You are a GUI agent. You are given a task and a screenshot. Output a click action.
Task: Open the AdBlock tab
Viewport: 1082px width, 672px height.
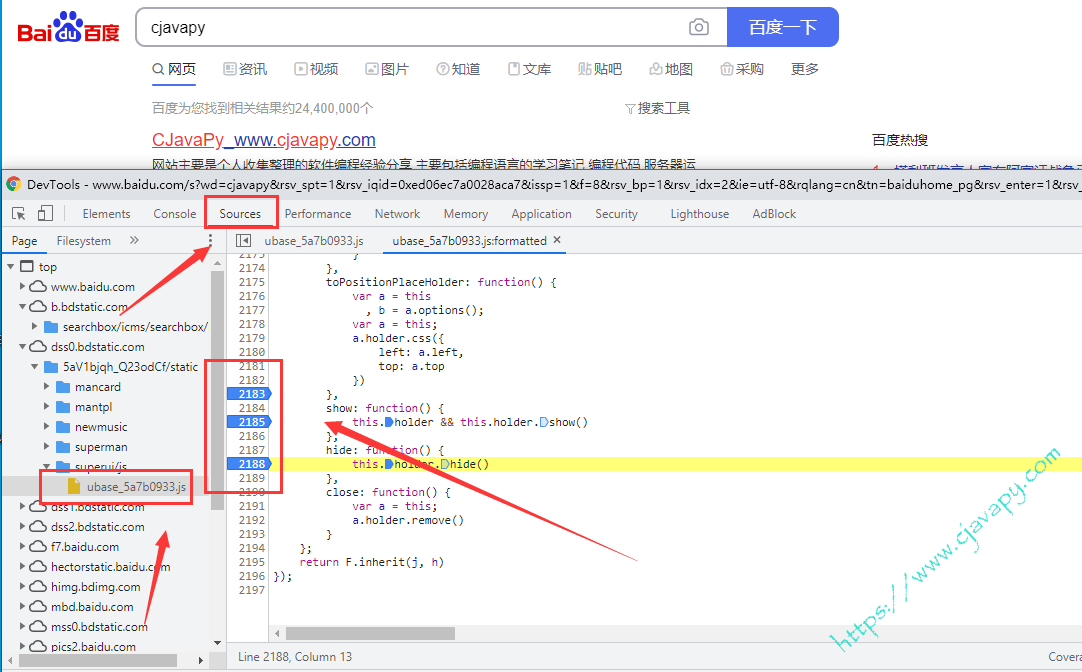(x=774, y=214)
